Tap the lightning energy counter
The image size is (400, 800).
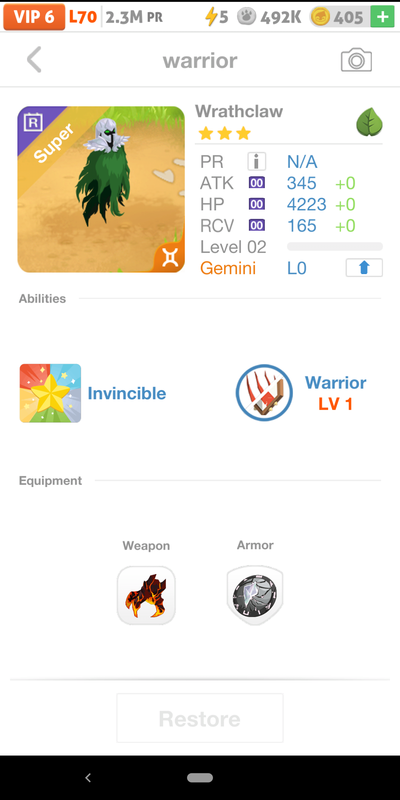click(216, 17)
